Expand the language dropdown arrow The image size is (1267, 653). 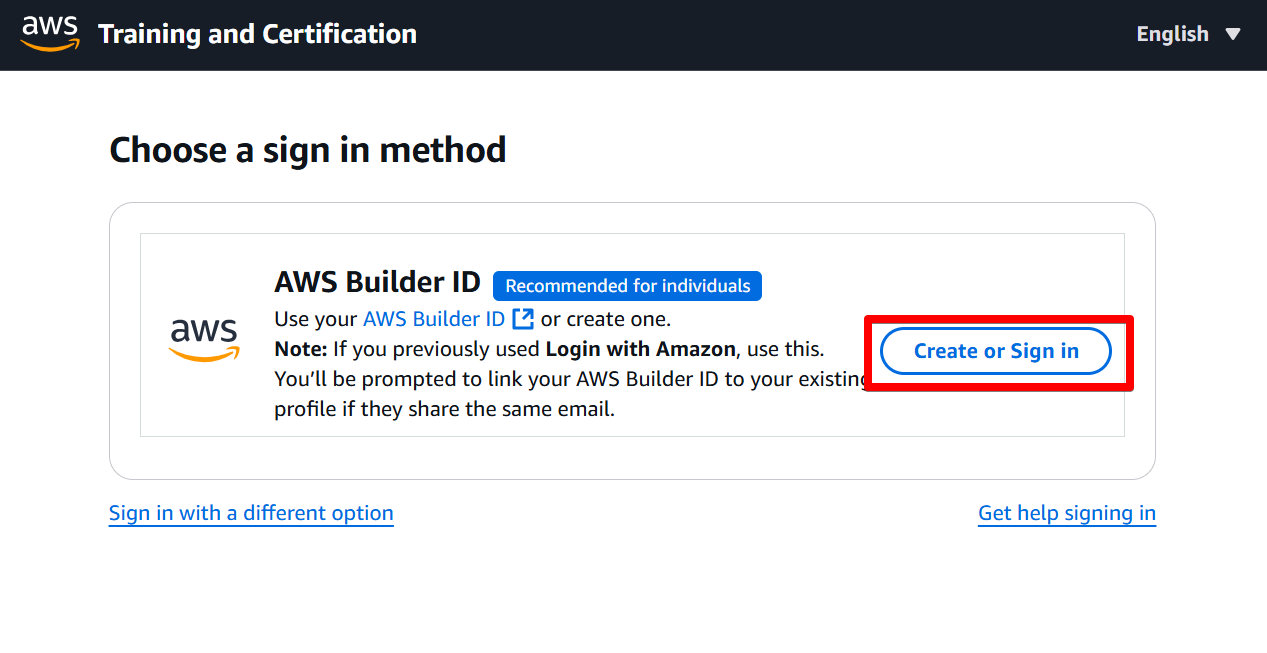point(1233,34)
